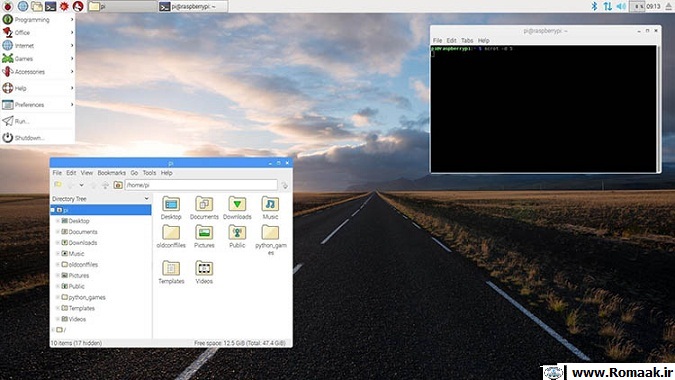
Task: Open View menu in file manager
Action: pos(87,173)
